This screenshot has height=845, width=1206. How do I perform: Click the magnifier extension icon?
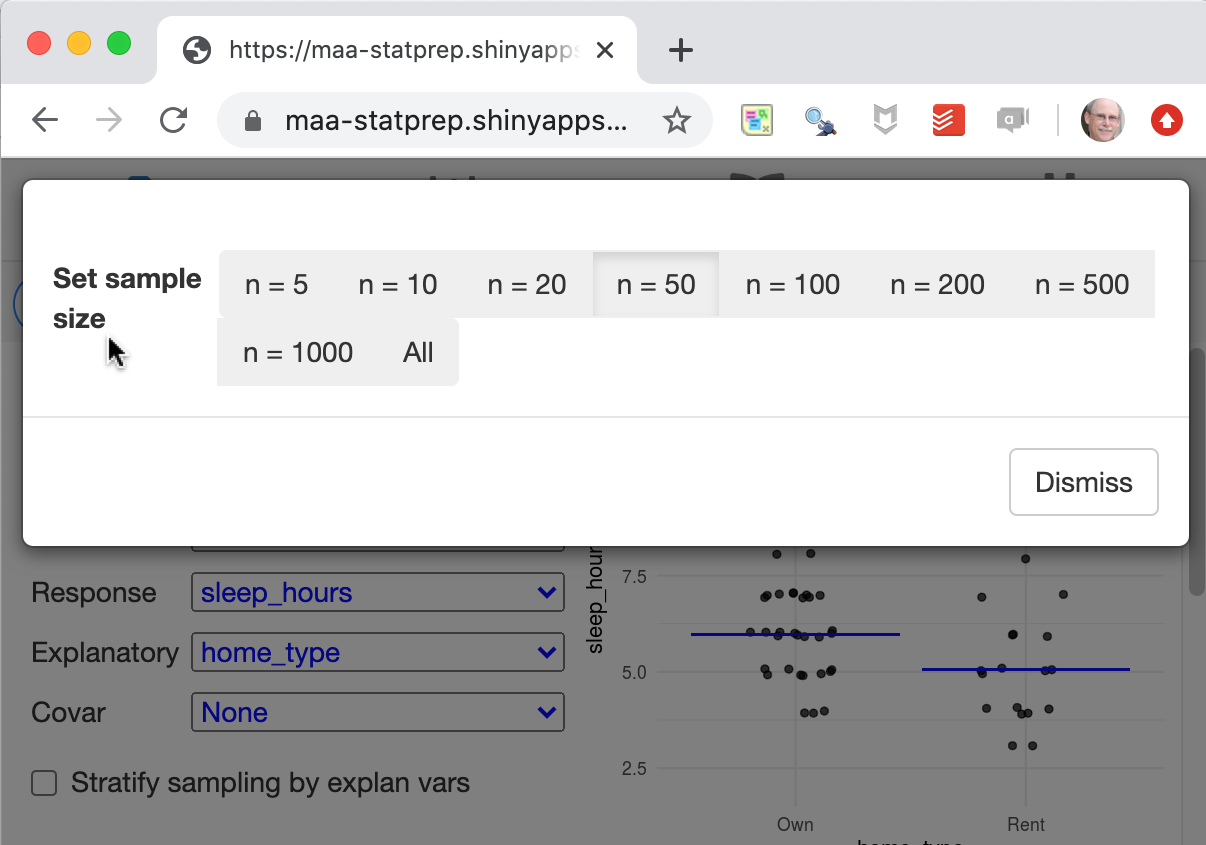[x=820, y=121]
